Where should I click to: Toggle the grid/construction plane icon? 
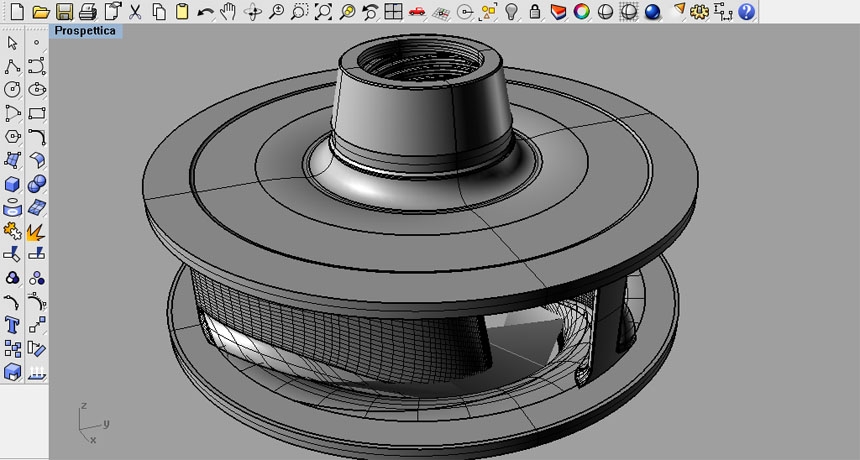pos(440,12)
